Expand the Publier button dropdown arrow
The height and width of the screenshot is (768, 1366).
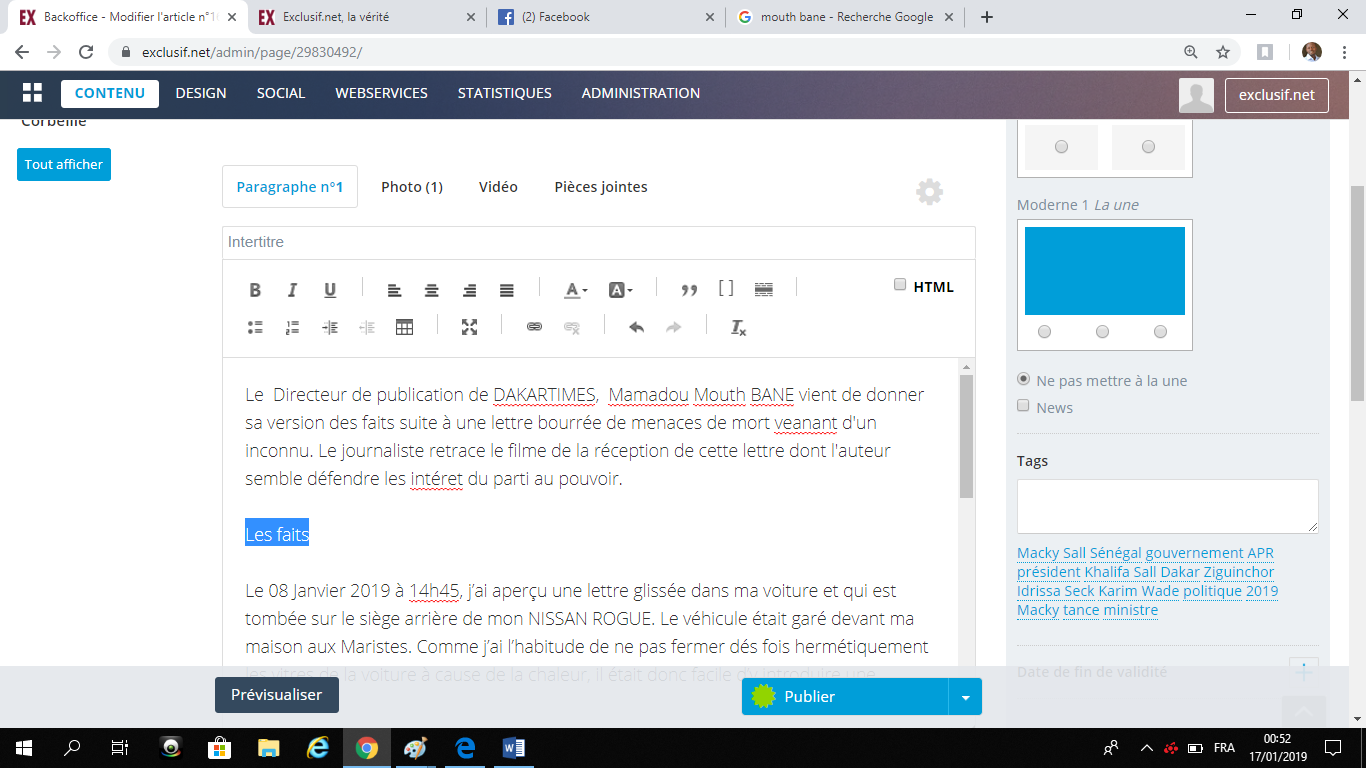click(965, 697)
